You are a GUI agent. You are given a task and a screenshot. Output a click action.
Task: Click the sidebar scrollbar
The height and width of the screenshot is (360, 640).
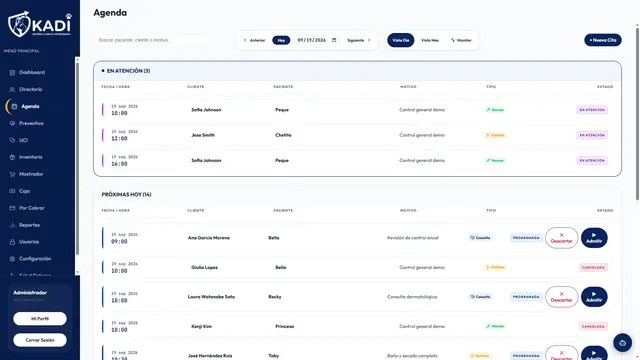(x=77, y=159)
